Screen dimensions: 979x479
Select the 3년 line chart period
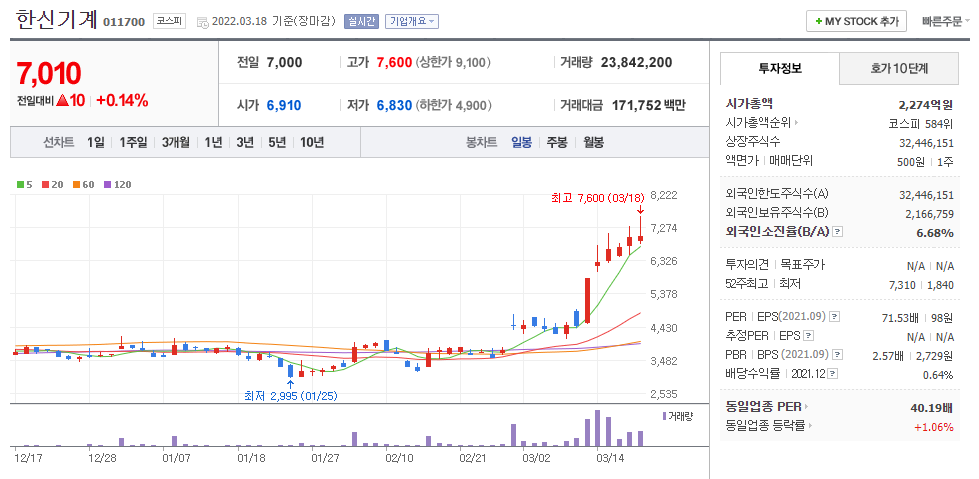245,142
